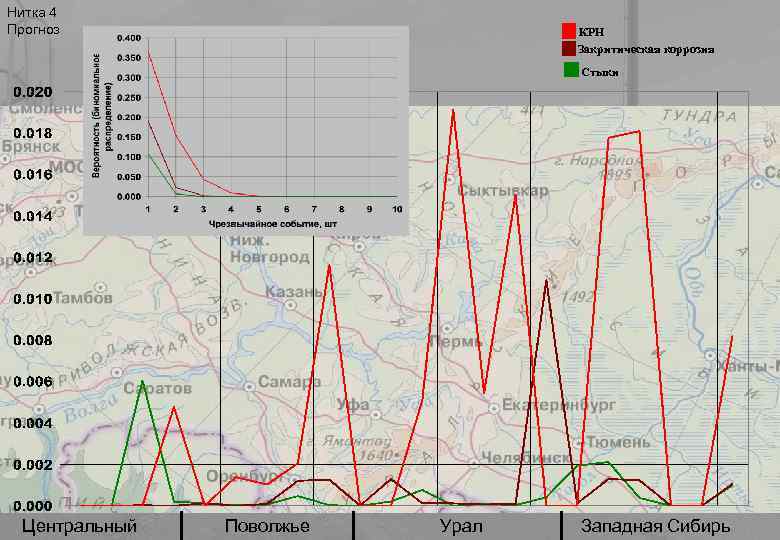Click the dark red Закритическая коррозия swatch
780x540 pixels.
(x=569, y=49)
